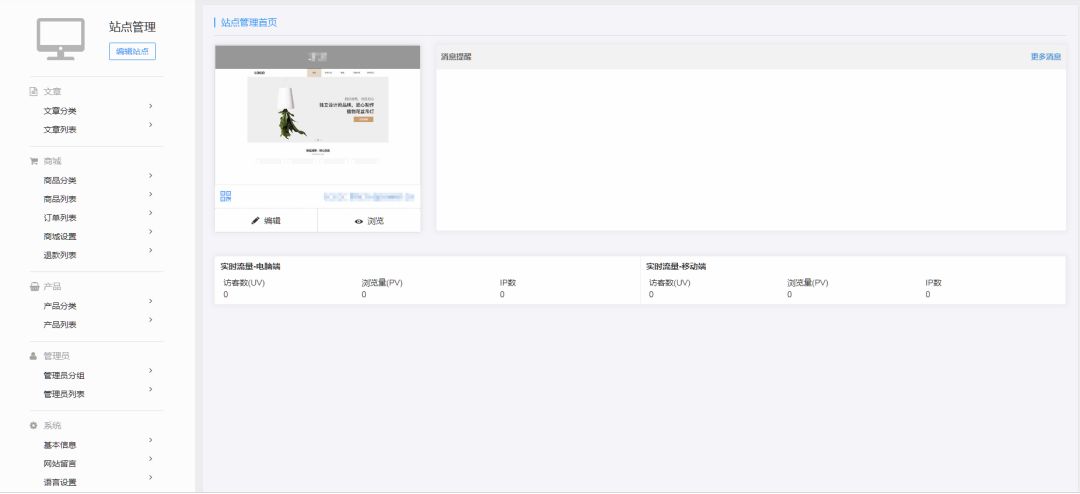Click the 站点管理 sidebar title

(x=132, y=28)
